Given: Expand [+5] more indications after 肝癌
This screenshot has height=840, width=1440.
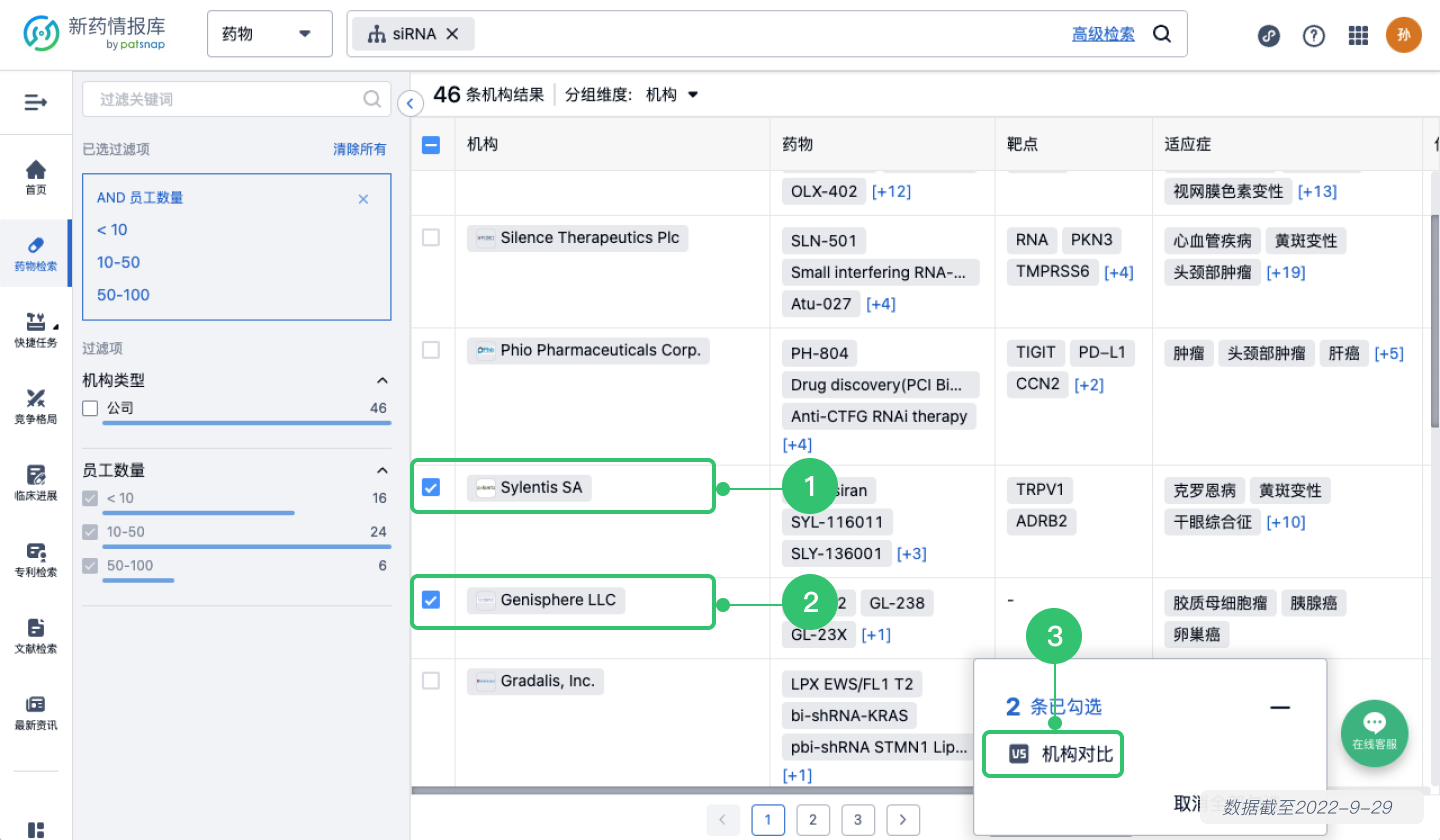Looking at the screenshot, I should point(1389,353).
